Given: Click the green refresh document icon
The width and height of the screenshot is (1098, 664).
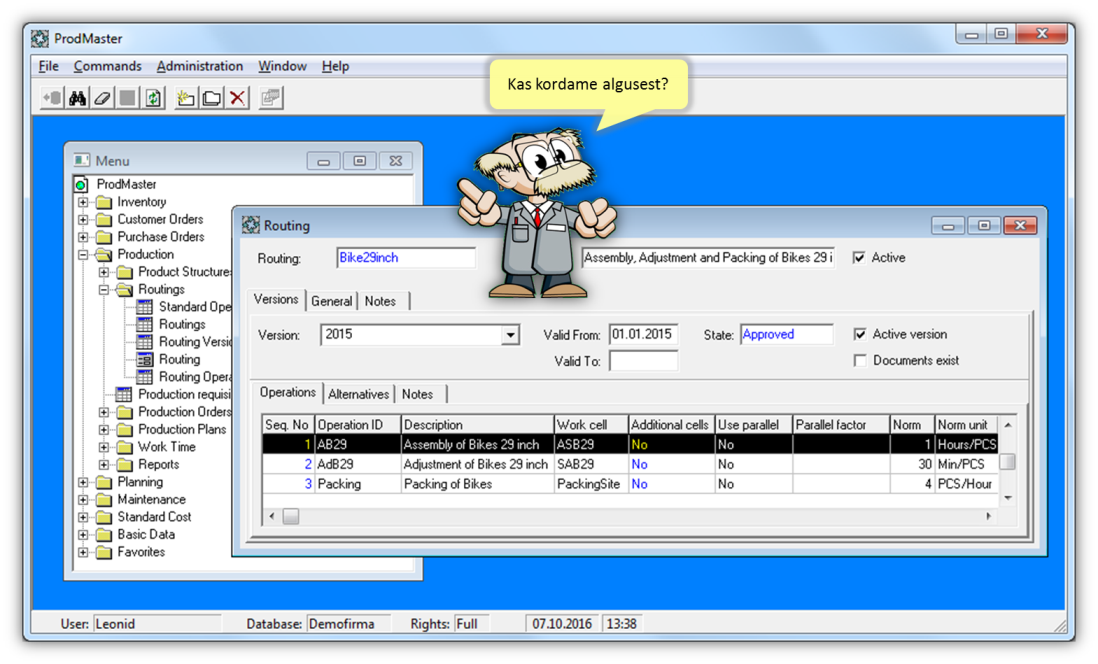Looking at the screenshot, I should (153, 98).
